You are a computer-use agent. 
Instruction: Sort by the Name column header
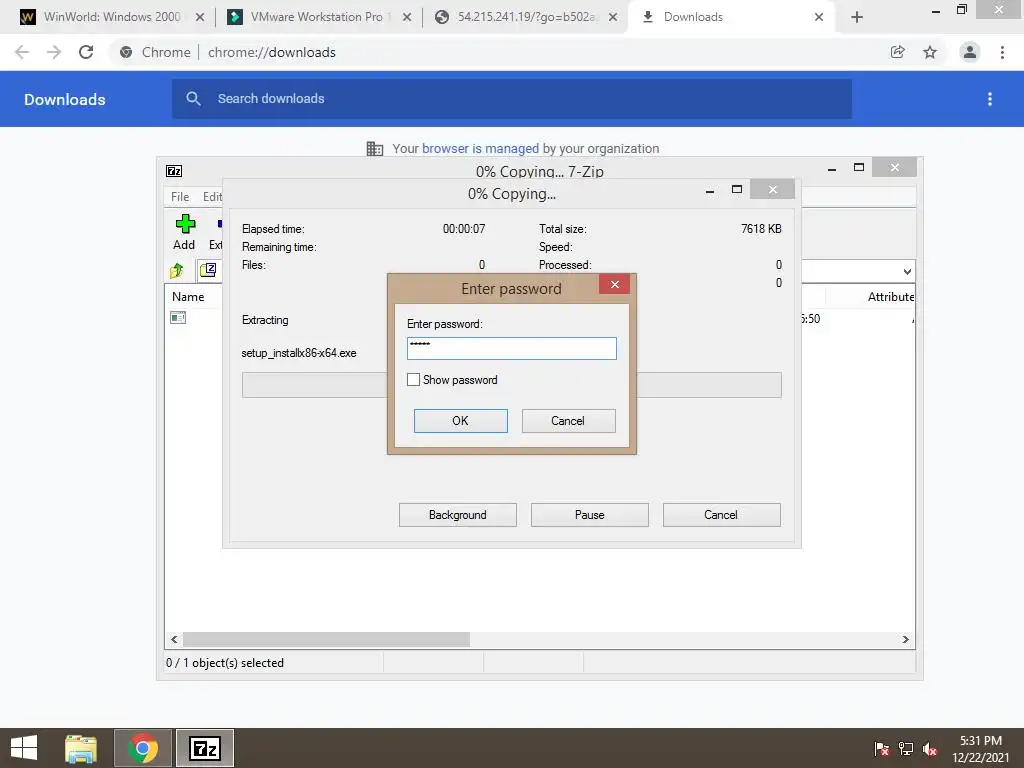[188, 296]
